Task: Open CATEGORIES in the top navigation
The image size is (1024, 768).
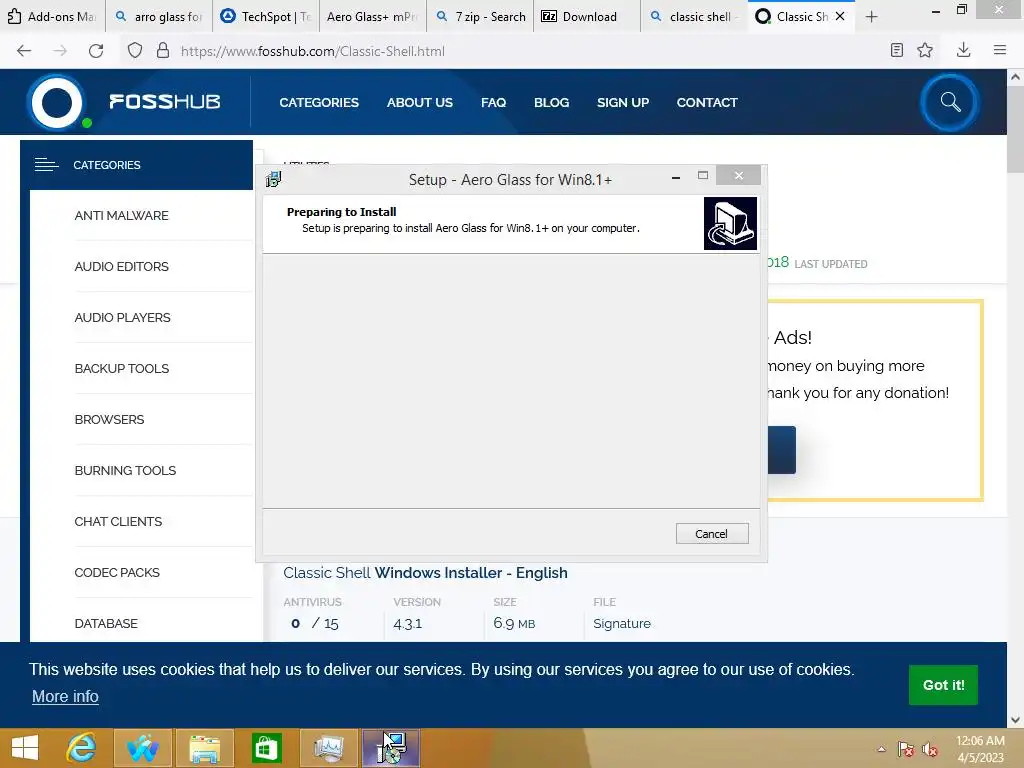Action: point(319,103)
